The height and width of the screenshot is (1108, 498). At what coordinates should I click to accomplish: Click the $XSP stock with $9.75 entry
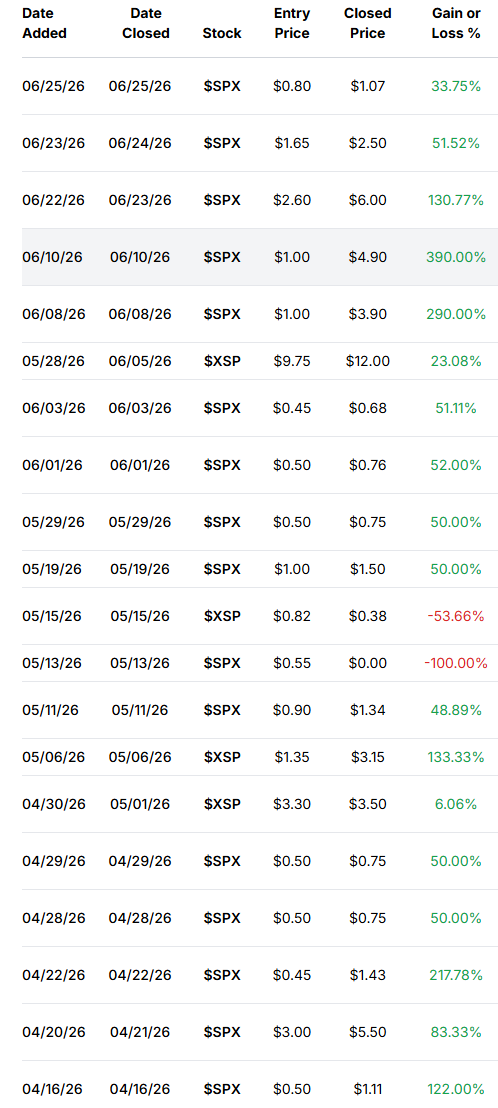222,361
